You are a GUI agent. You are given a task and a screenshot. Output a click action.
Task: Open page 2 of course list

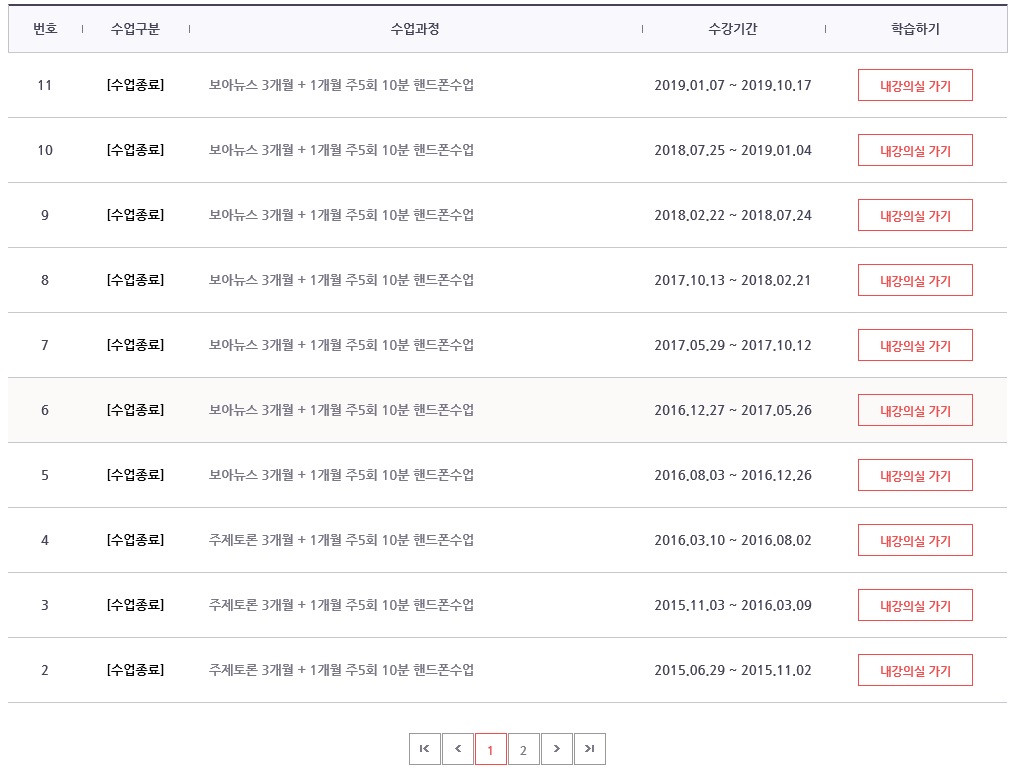coord(523,749)
